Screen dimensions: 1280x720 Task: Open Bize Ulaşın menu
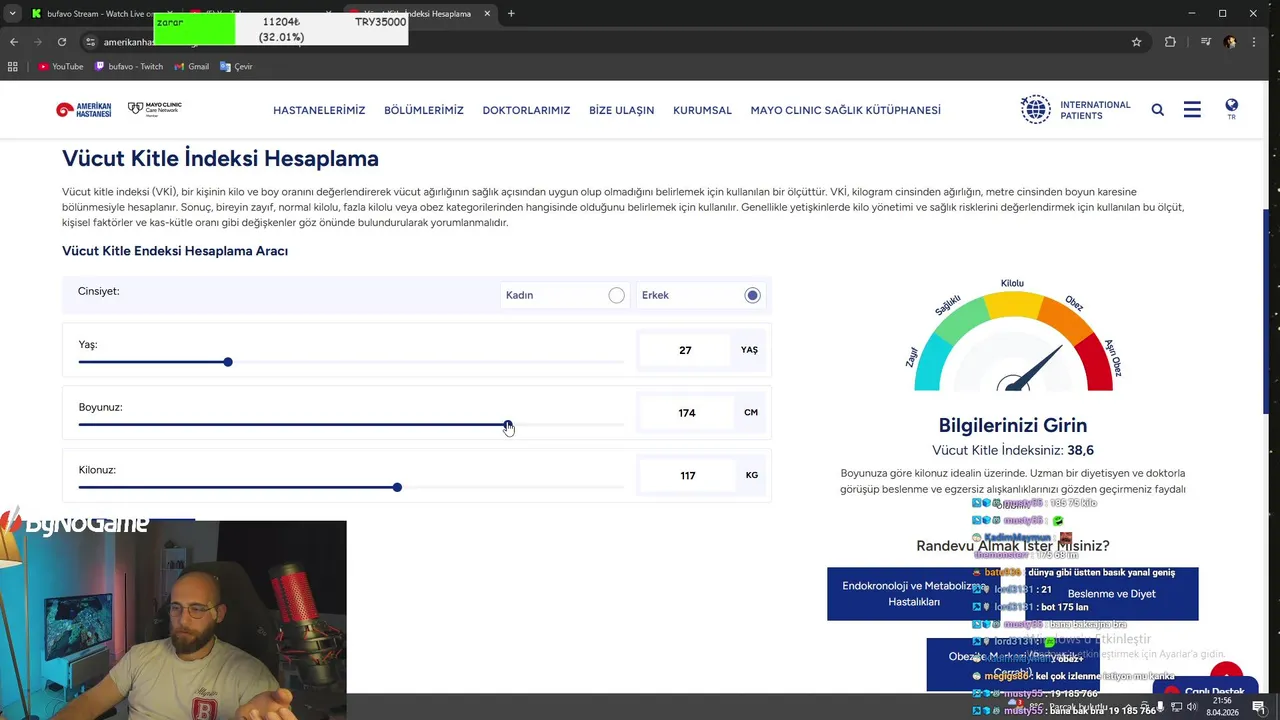pos(621,110)
